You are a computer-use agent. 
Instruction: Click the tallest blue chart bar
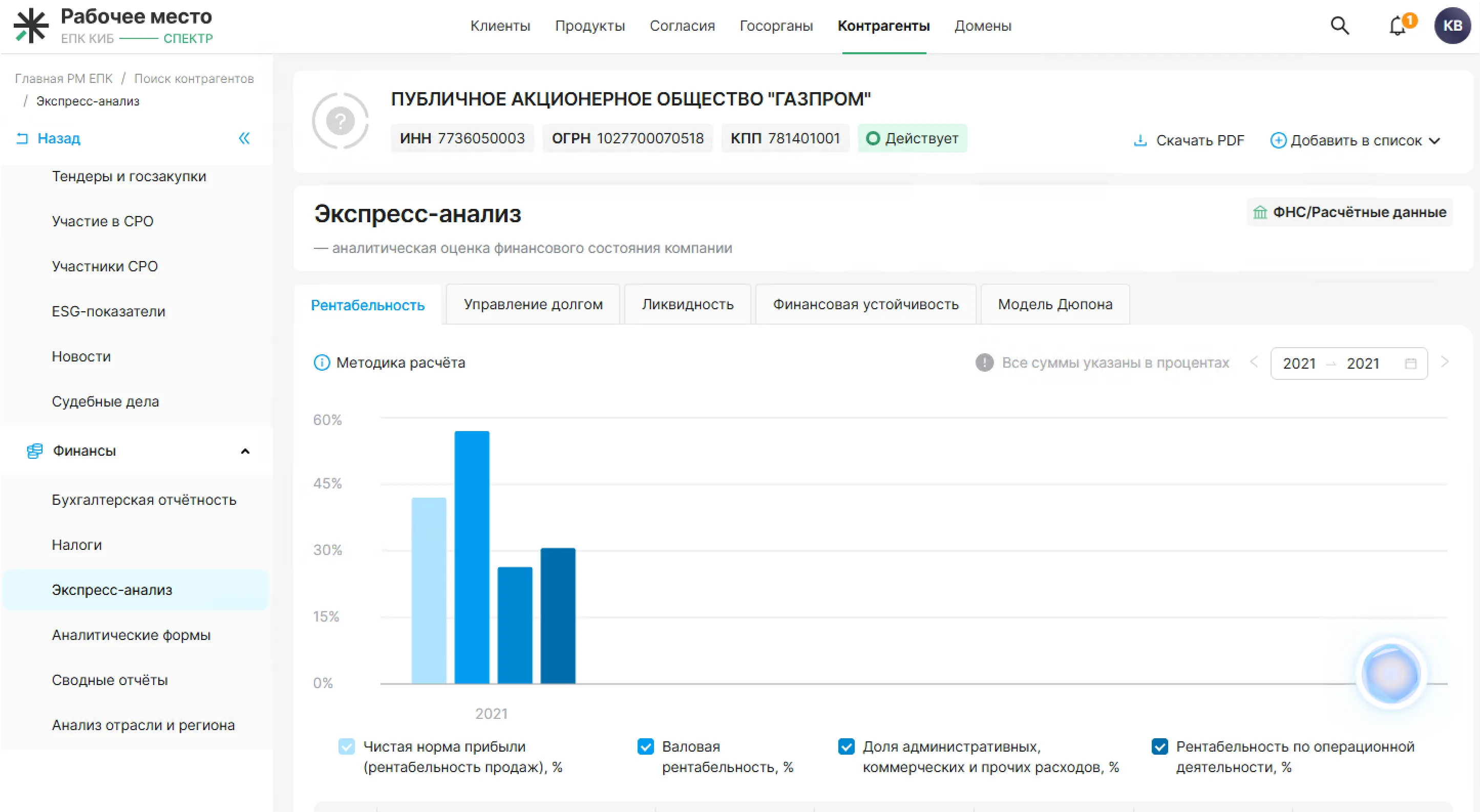pyautogui.click(x=472, y=557)
